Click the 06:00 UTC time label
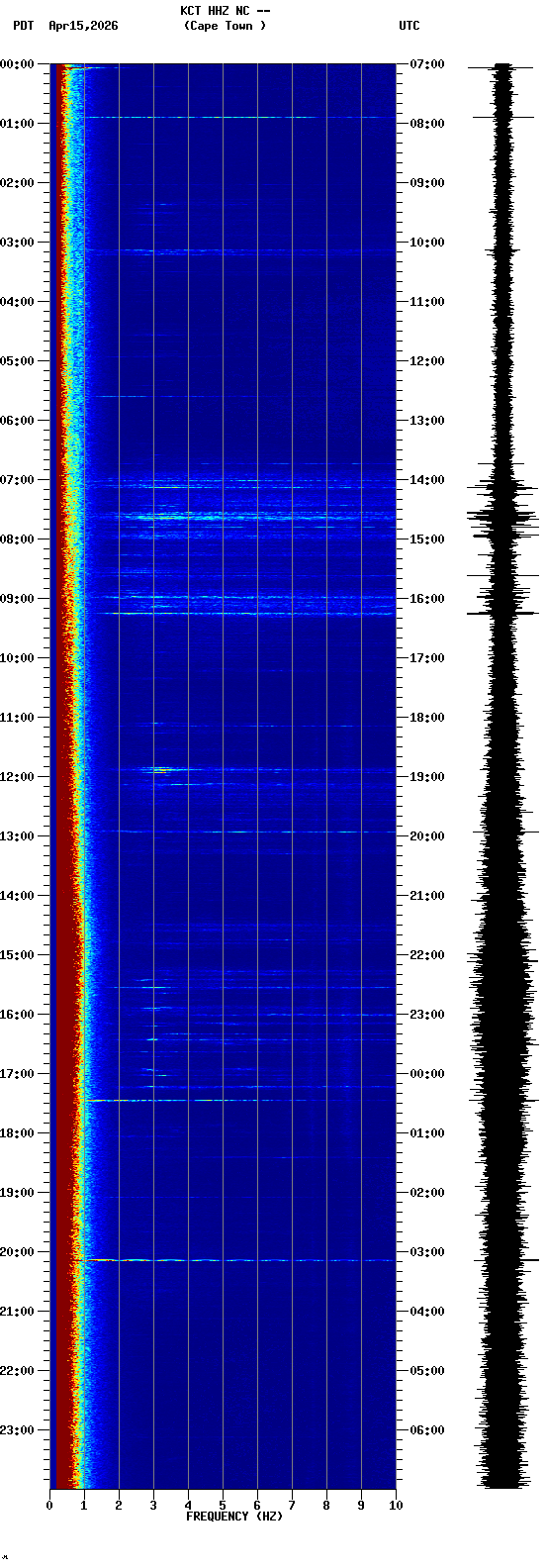This screenshot has height=1568, width=546. [427, 1430]
